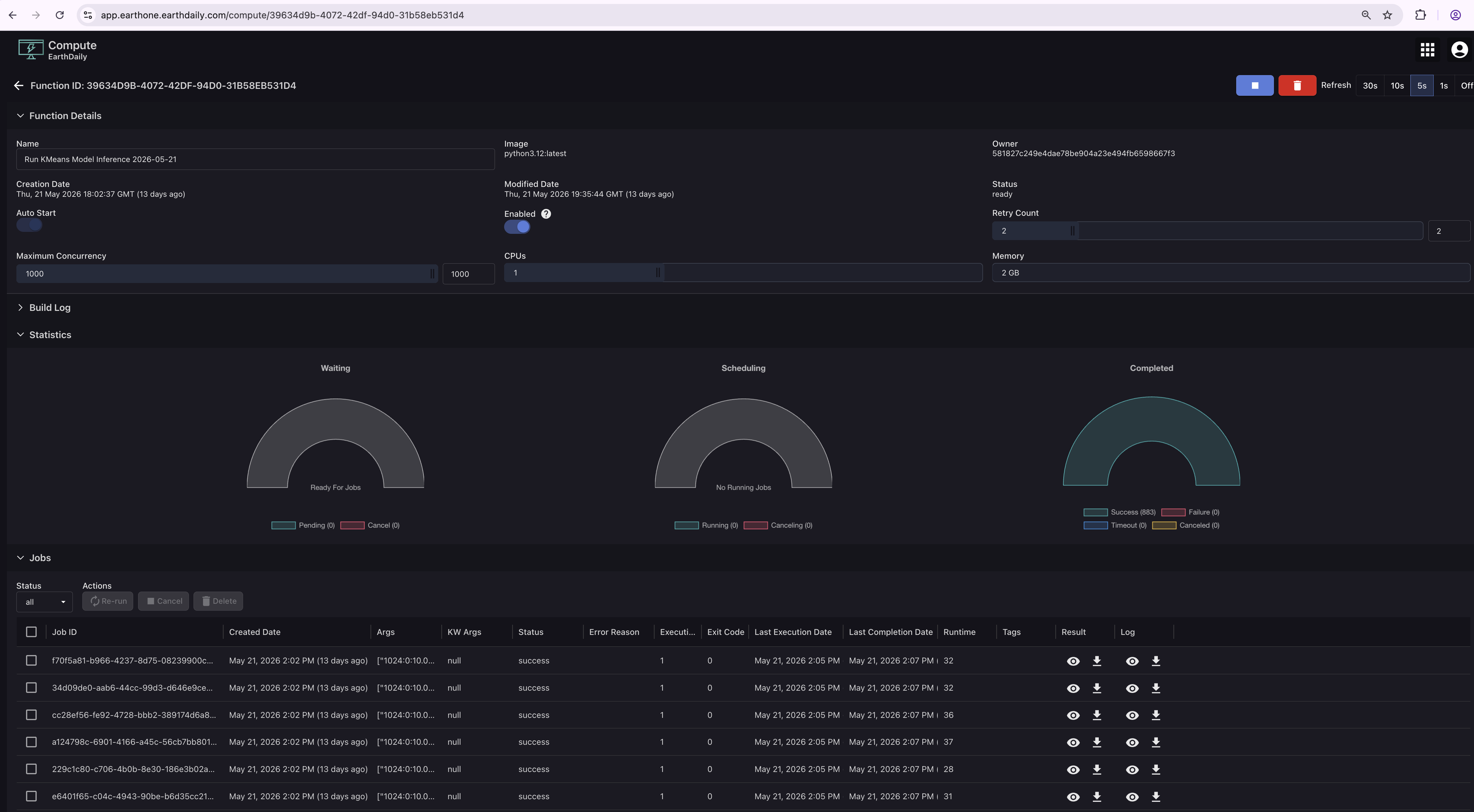Go back using arrow beside Function ID
Image resolution: width=1474 pixels, height=812 pixels.
[x=19, y=85]
